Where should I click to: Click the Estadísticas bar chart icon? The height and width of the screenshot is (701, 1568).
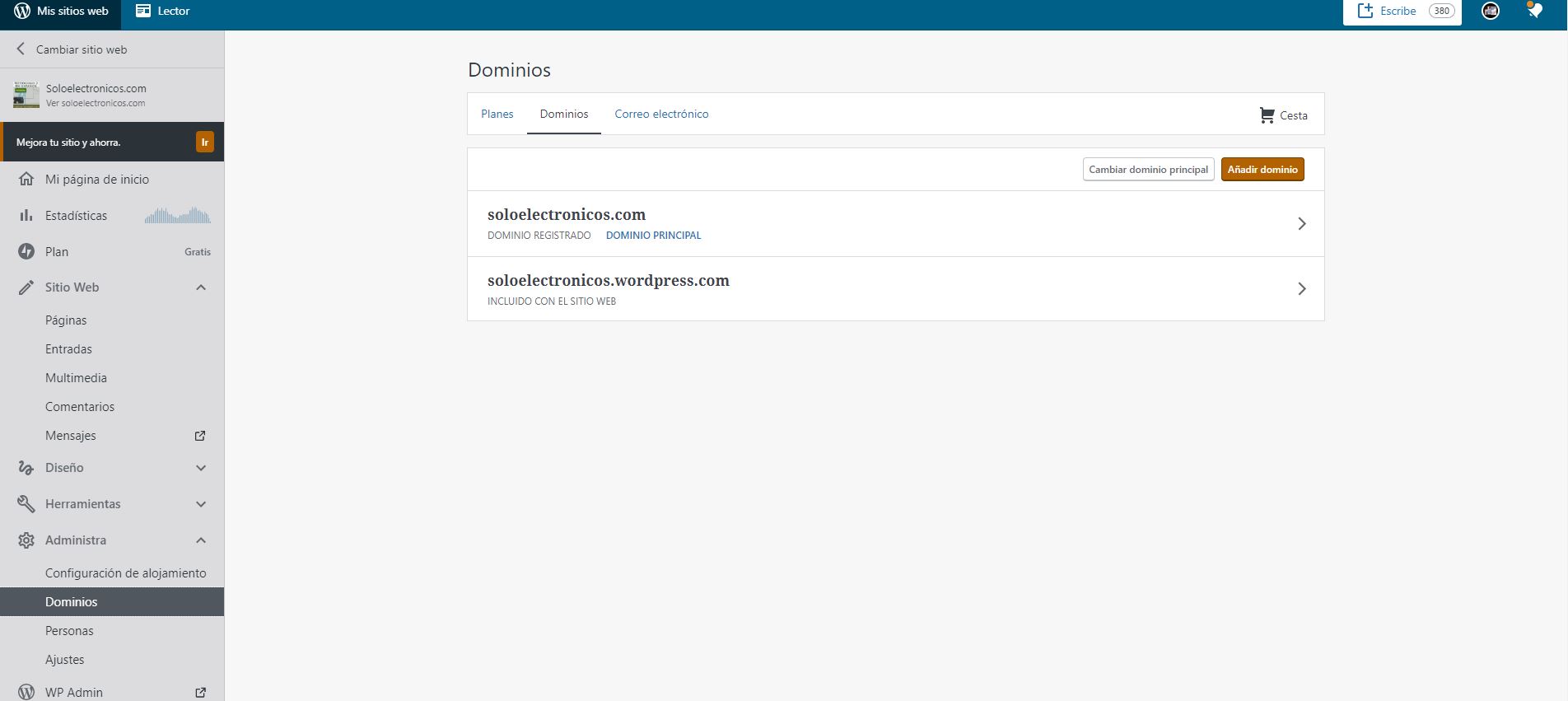coord(26,216)
